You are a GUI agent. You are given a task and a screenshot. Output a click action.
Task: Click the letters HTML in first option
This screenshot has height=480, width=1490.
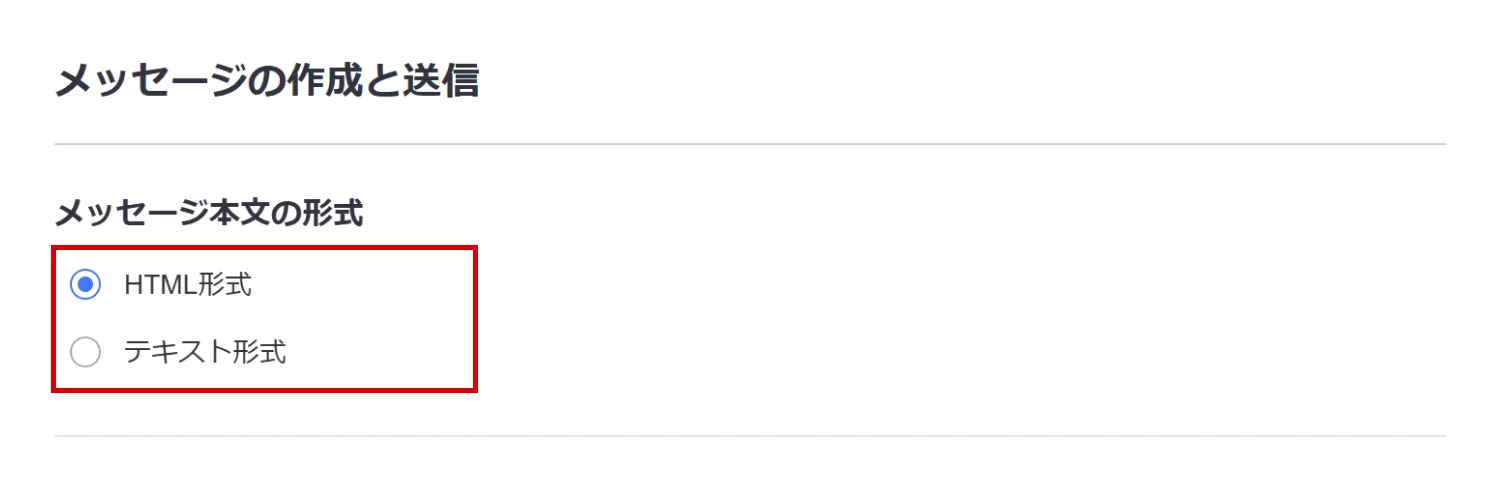click(155, 285)
